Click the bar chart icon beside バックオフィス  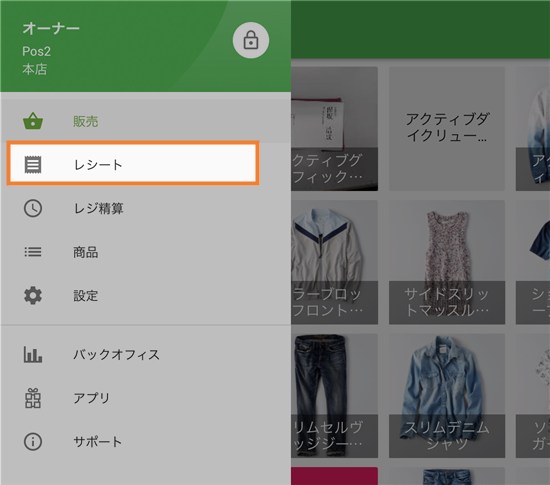(x=33, y=354)
